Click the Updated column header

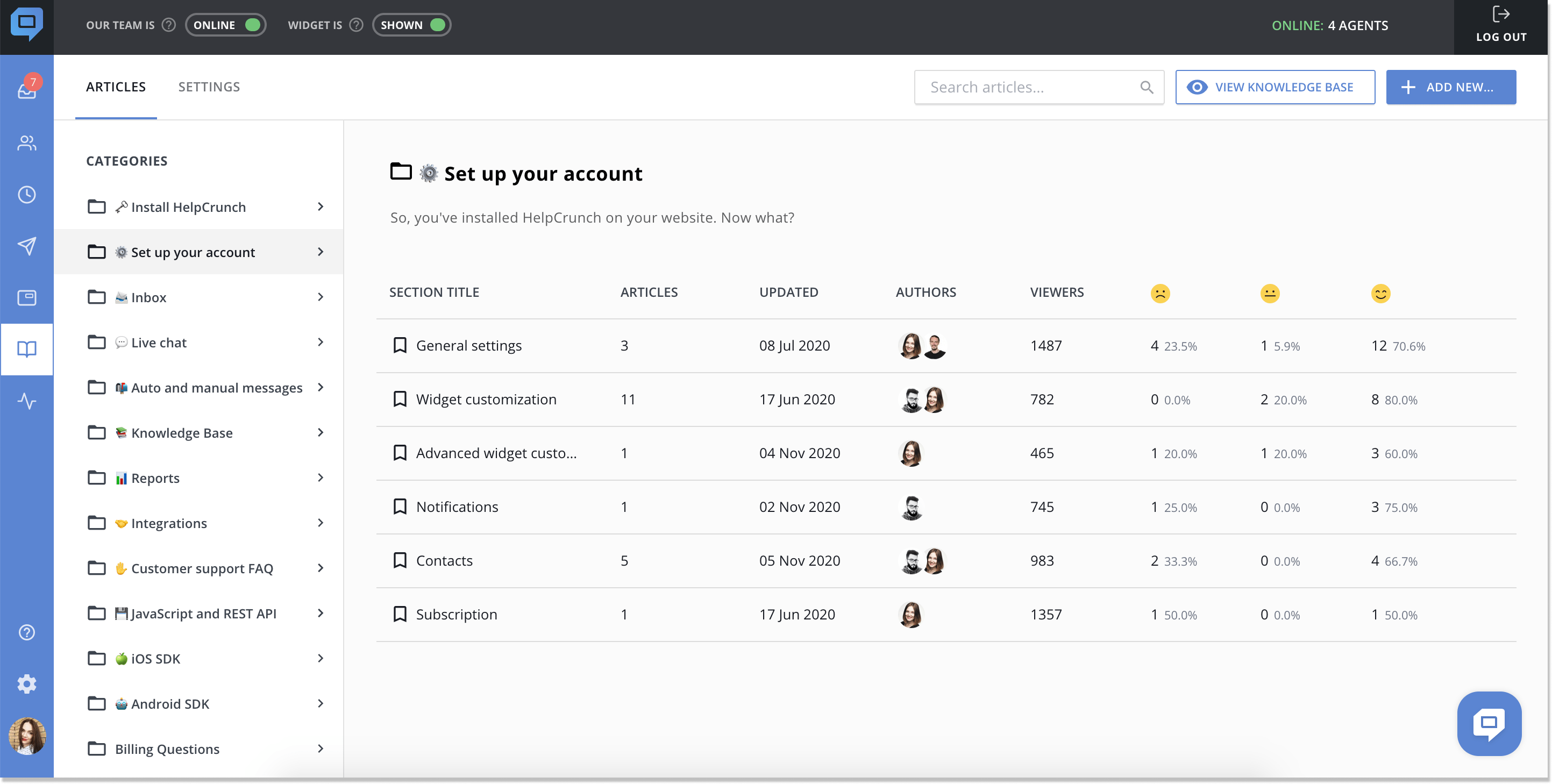click(x=788, y=293)
